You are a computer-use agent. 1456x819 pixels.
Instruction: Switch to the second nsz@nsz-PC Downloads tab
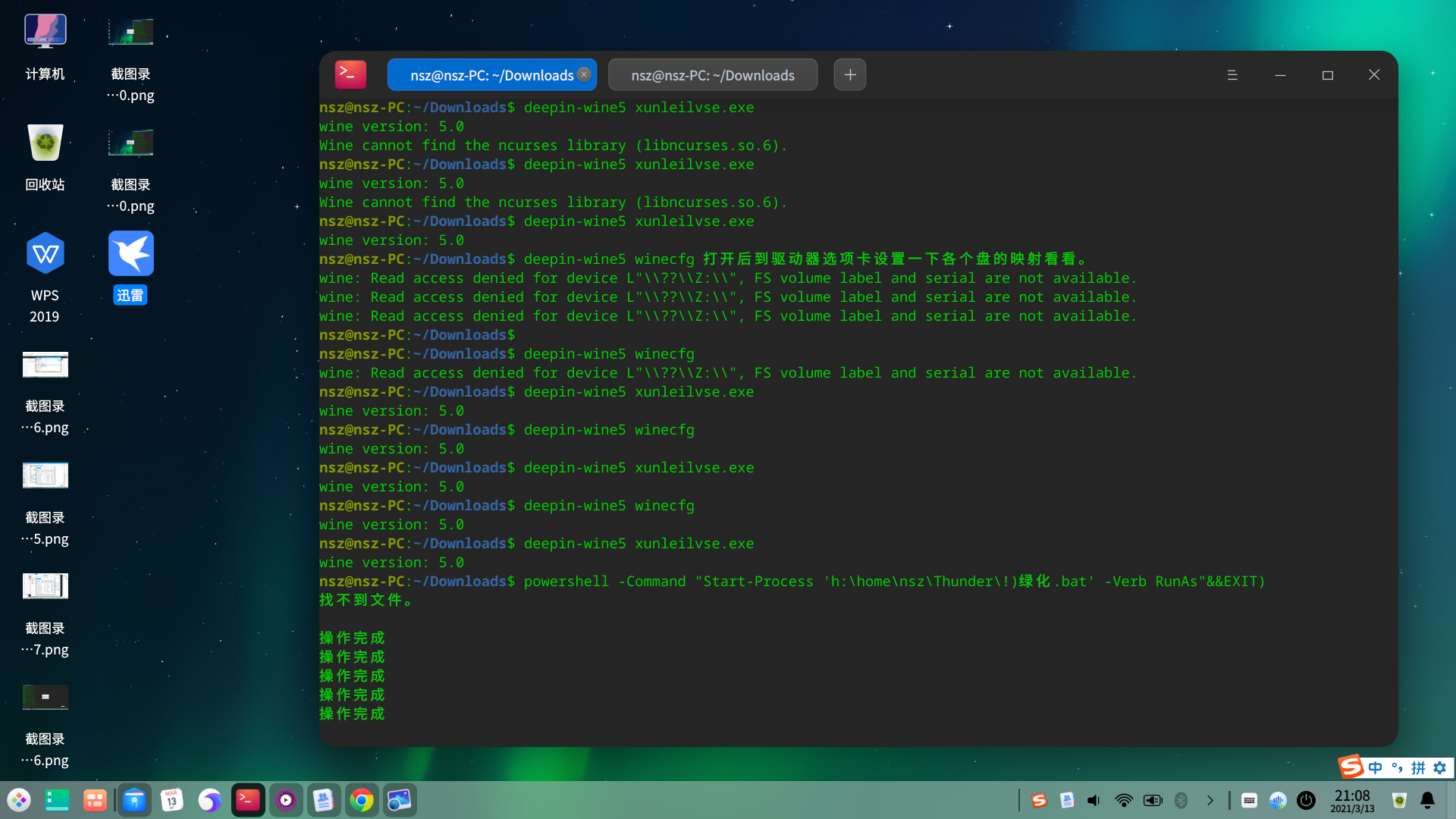pyautogui.click(x=712, y=75)
